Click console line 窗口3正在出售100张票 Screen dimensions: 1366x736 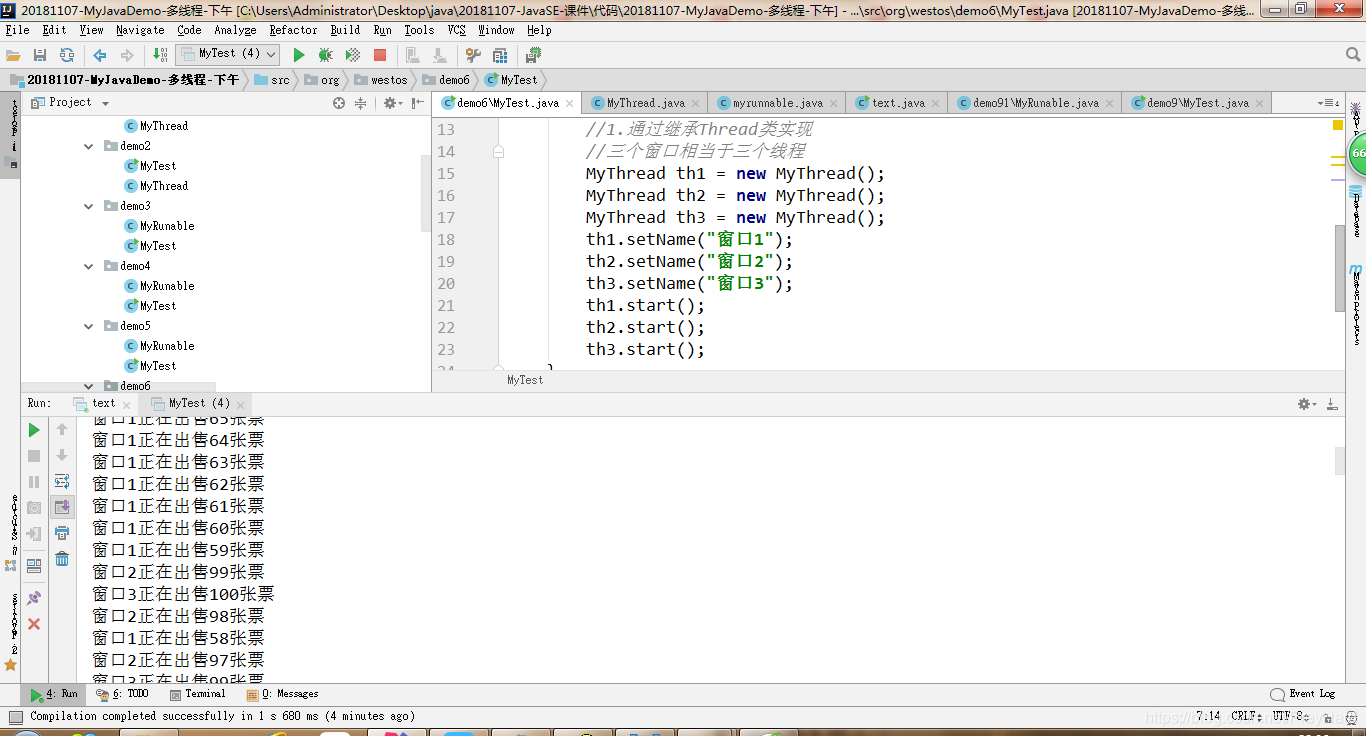click(x=184, y=594)
